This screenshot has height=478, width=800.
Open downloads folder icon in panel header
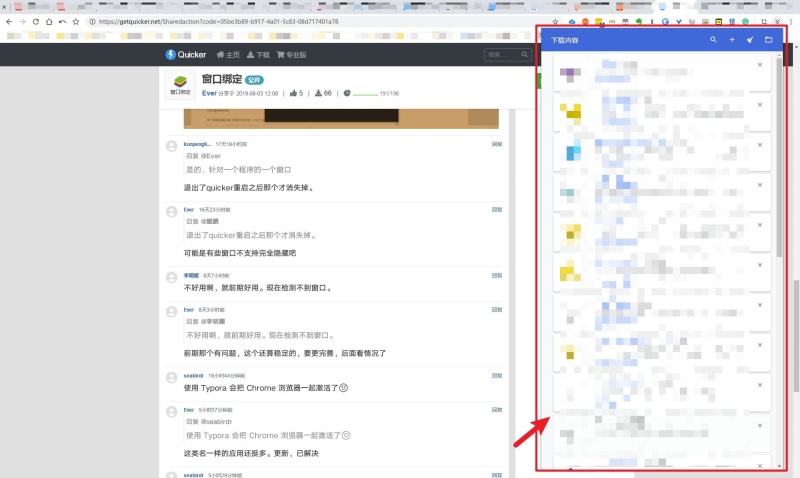click(768, 40)
